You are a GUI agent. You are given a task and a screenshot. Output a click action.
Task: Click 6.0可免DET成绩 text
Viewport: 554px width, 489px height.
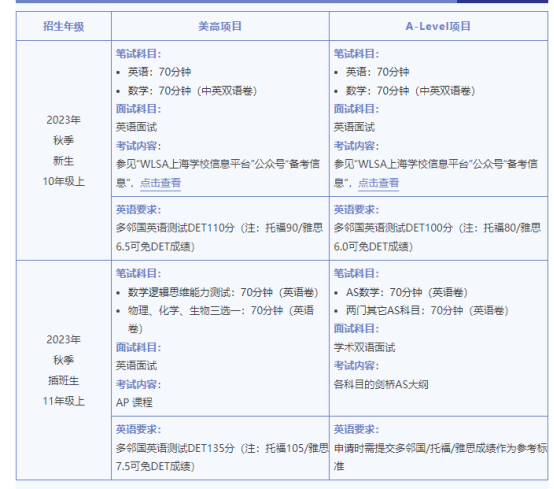(373, 246)
